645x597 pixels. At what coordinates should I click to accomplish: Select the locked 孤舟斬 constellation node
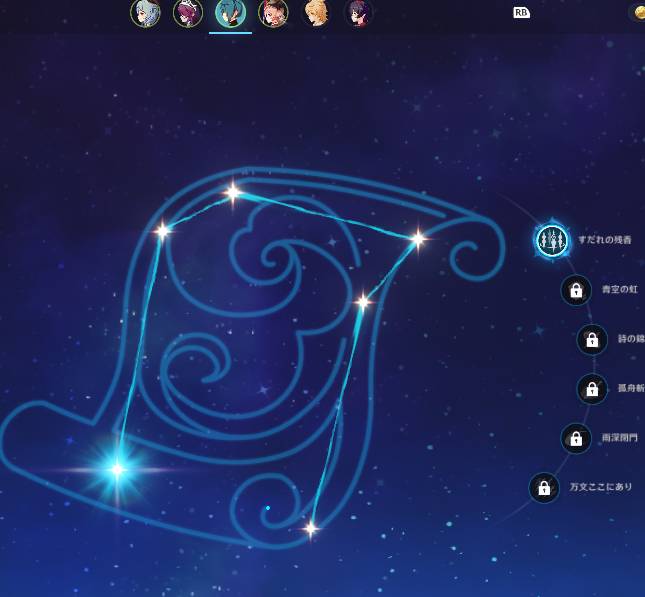click(x=592, y=388)
